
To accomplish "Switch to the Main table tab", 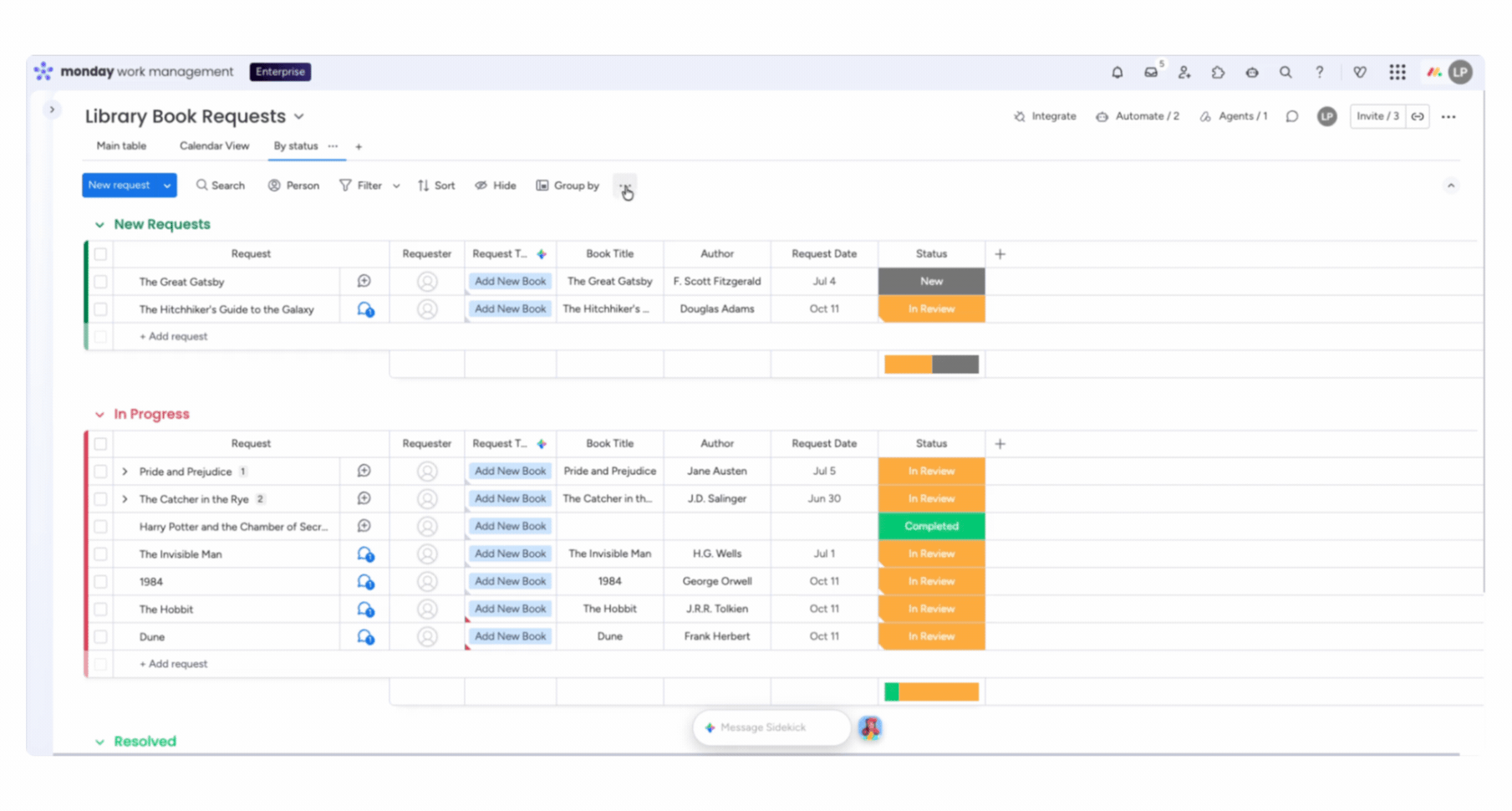I will coord(121,146).
